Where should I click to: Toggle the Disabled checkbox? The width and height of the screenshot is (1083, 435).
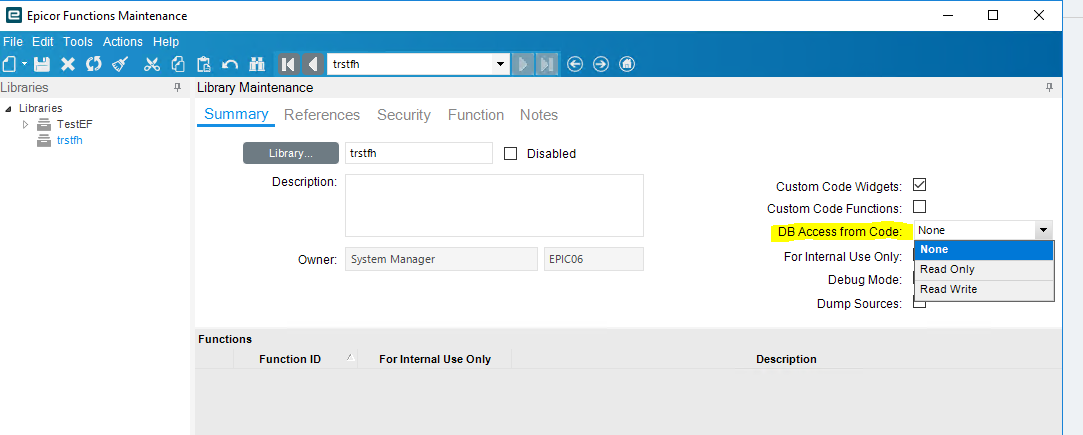tap(510, 153)
